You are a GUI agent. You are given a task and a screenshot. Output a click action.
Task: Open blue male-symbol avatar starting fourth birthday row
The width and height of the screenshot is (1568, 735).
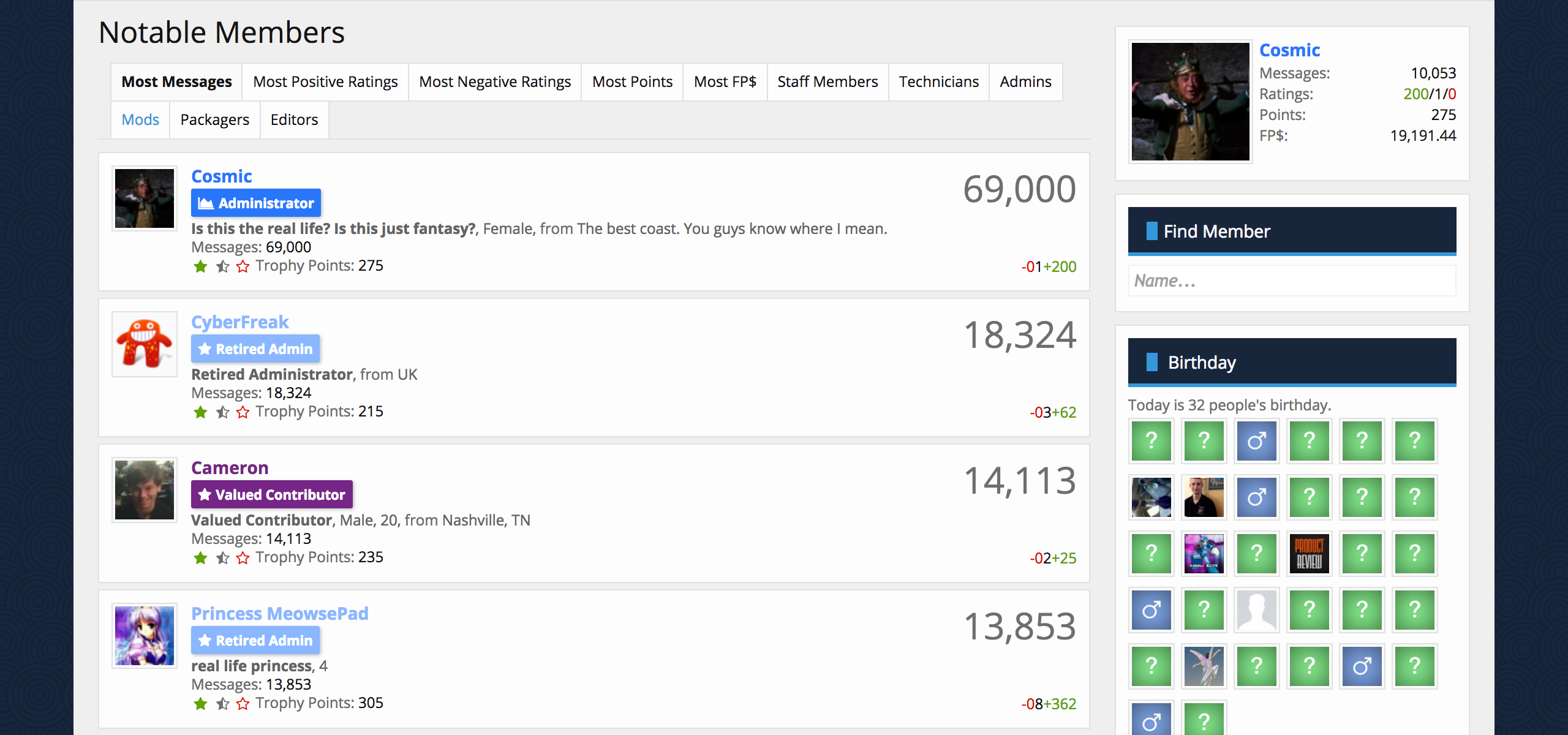(1151, 610)
